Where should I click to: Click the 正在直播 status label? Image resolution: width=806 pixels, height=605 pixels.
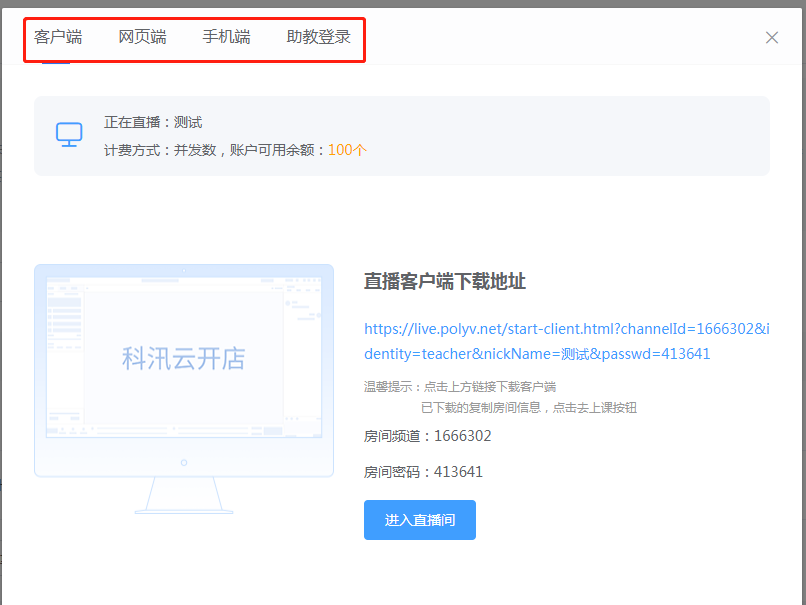[134, 121]
